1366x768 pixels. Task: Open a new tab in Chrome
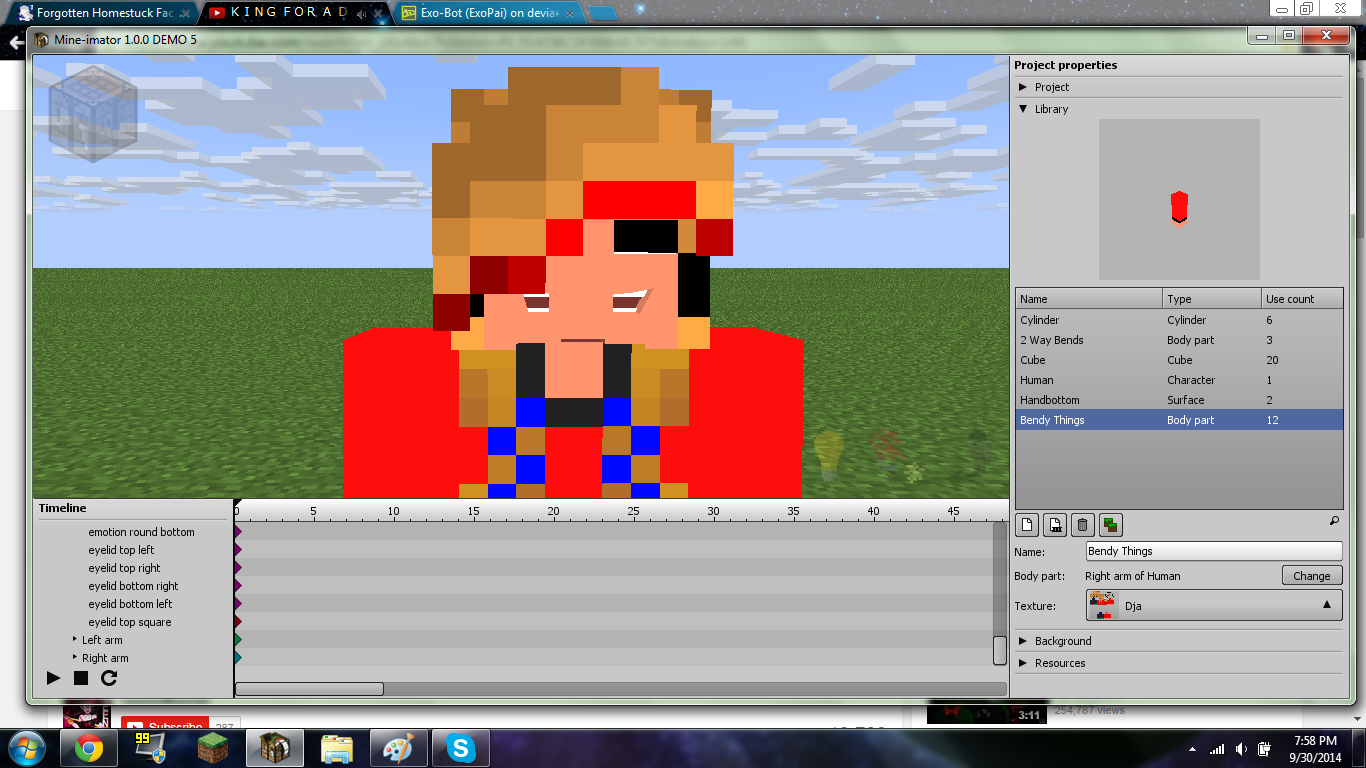click(x=602, y=13)
